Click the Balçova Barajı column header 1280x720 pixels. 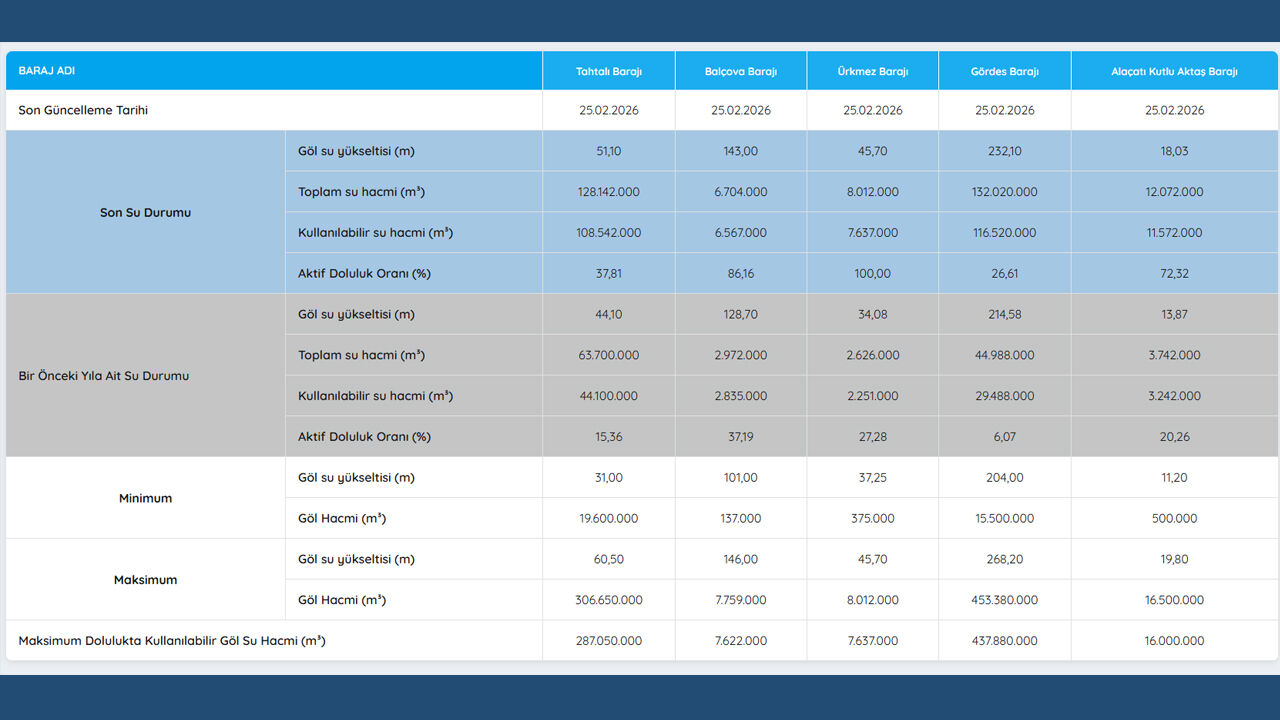[x=740, y=72]
